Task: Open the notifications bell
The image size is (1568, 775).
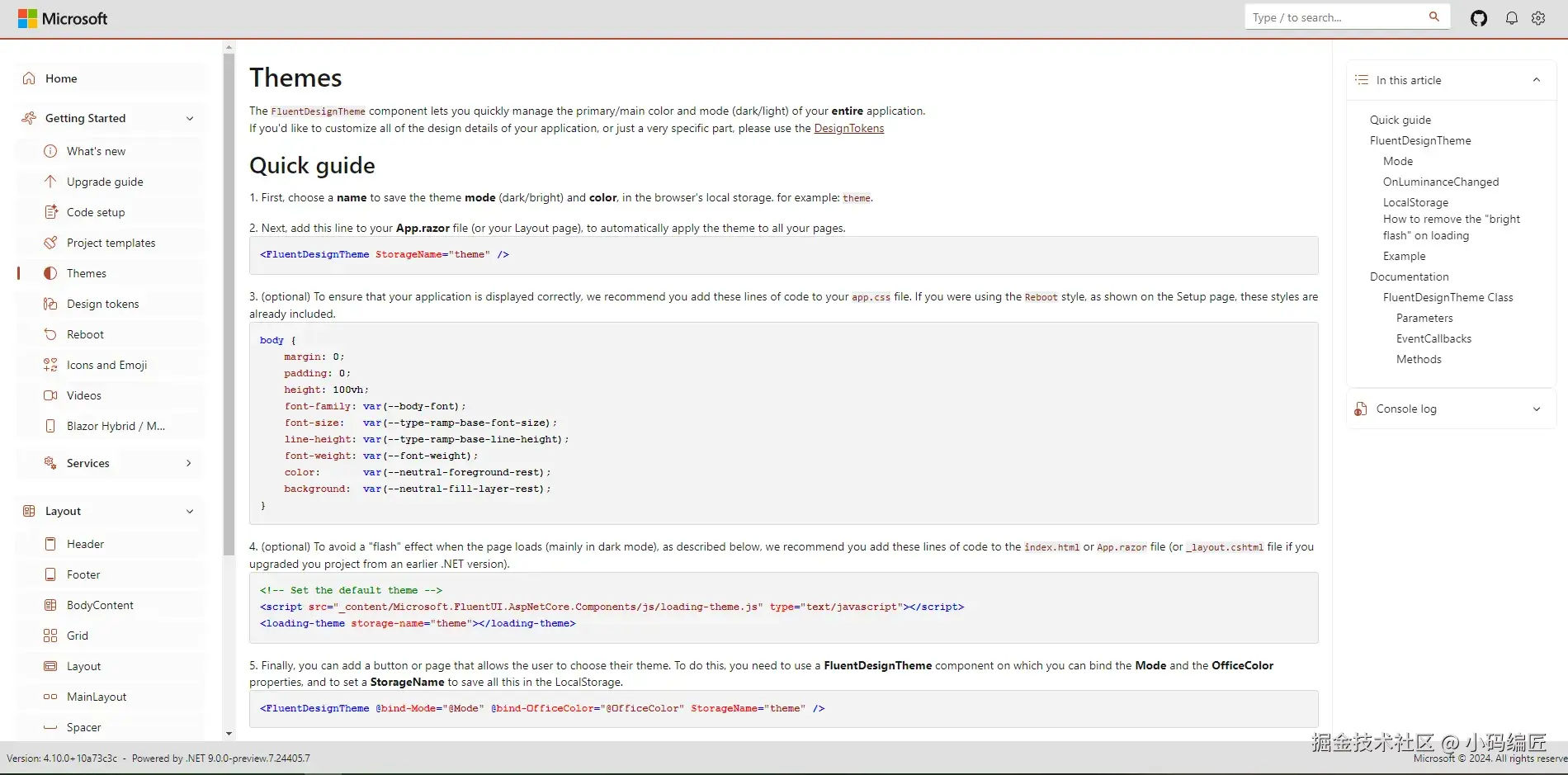Action: (1512, 18)
